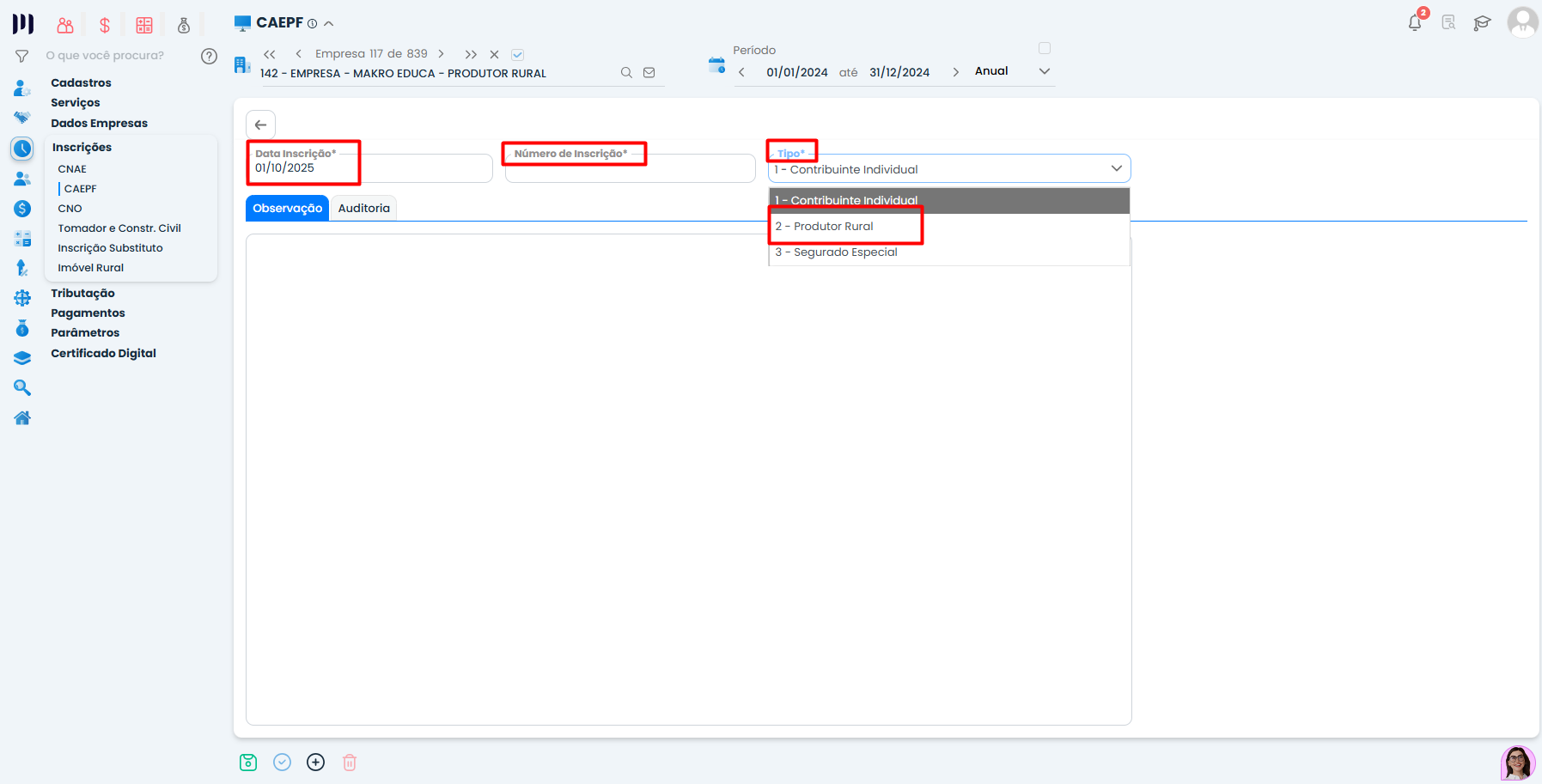
Task: Open the Anual period dropdown
Action: 1012,71
